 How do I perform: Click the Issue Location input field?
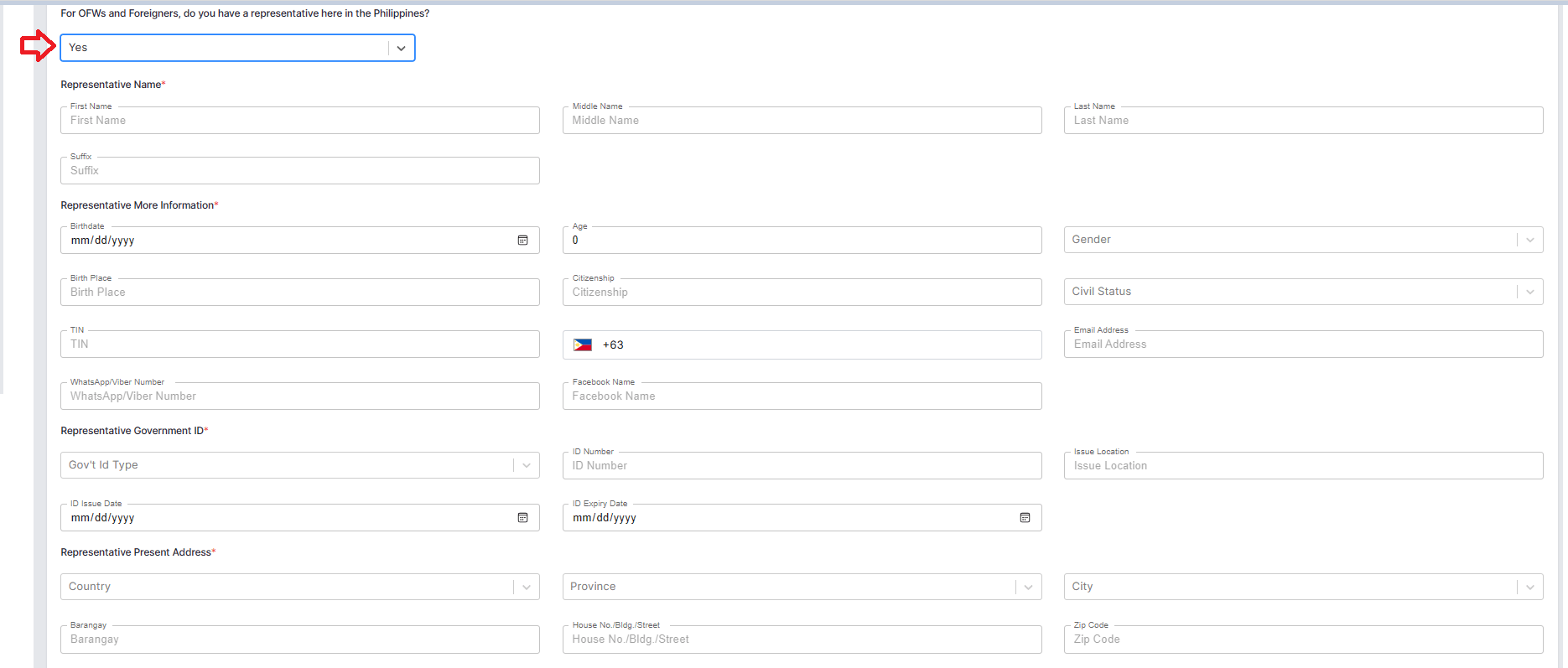click(1303, 466)
